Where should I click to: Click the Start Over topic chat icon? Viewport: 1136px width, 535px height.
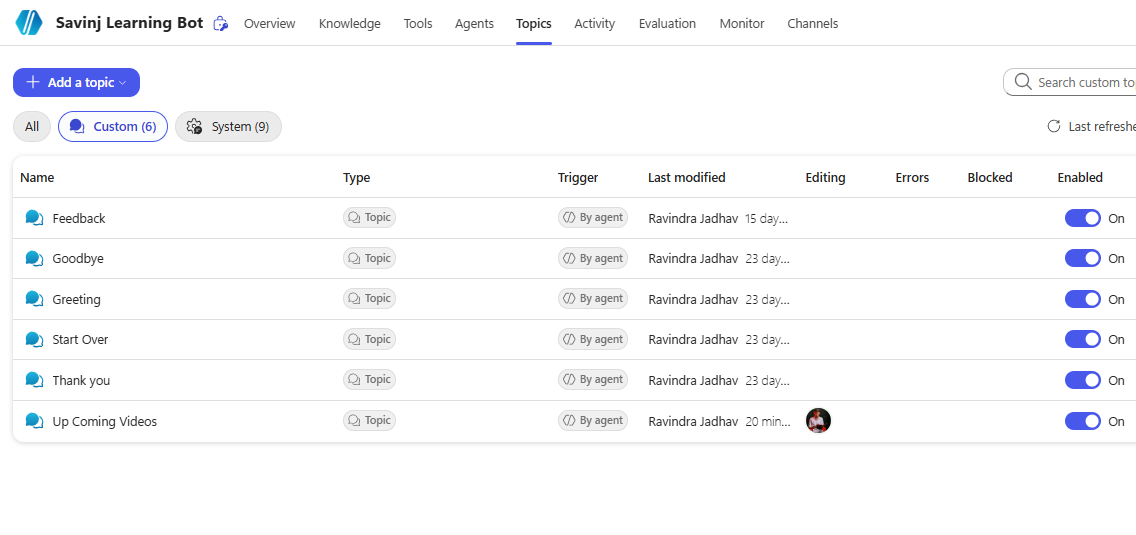tap(34, 339)
